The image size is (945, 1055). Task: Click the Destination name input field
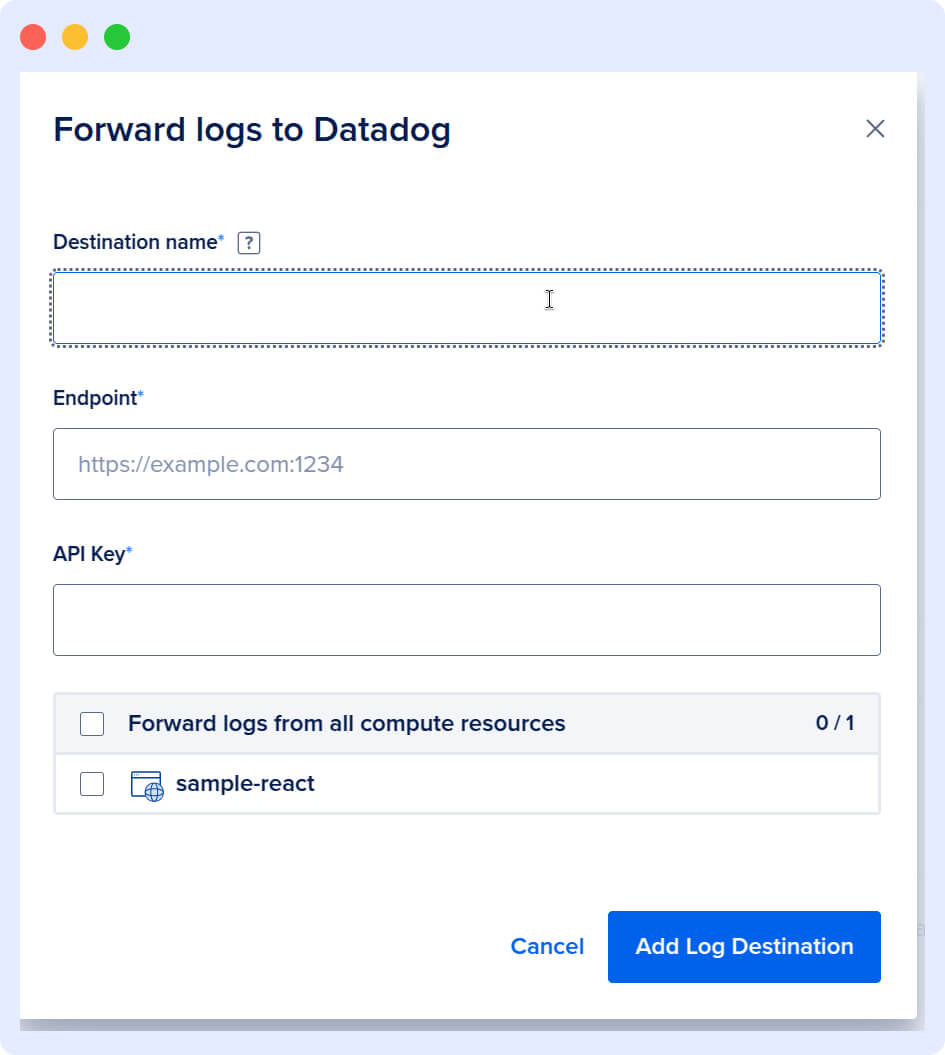[x=466, y=307]
